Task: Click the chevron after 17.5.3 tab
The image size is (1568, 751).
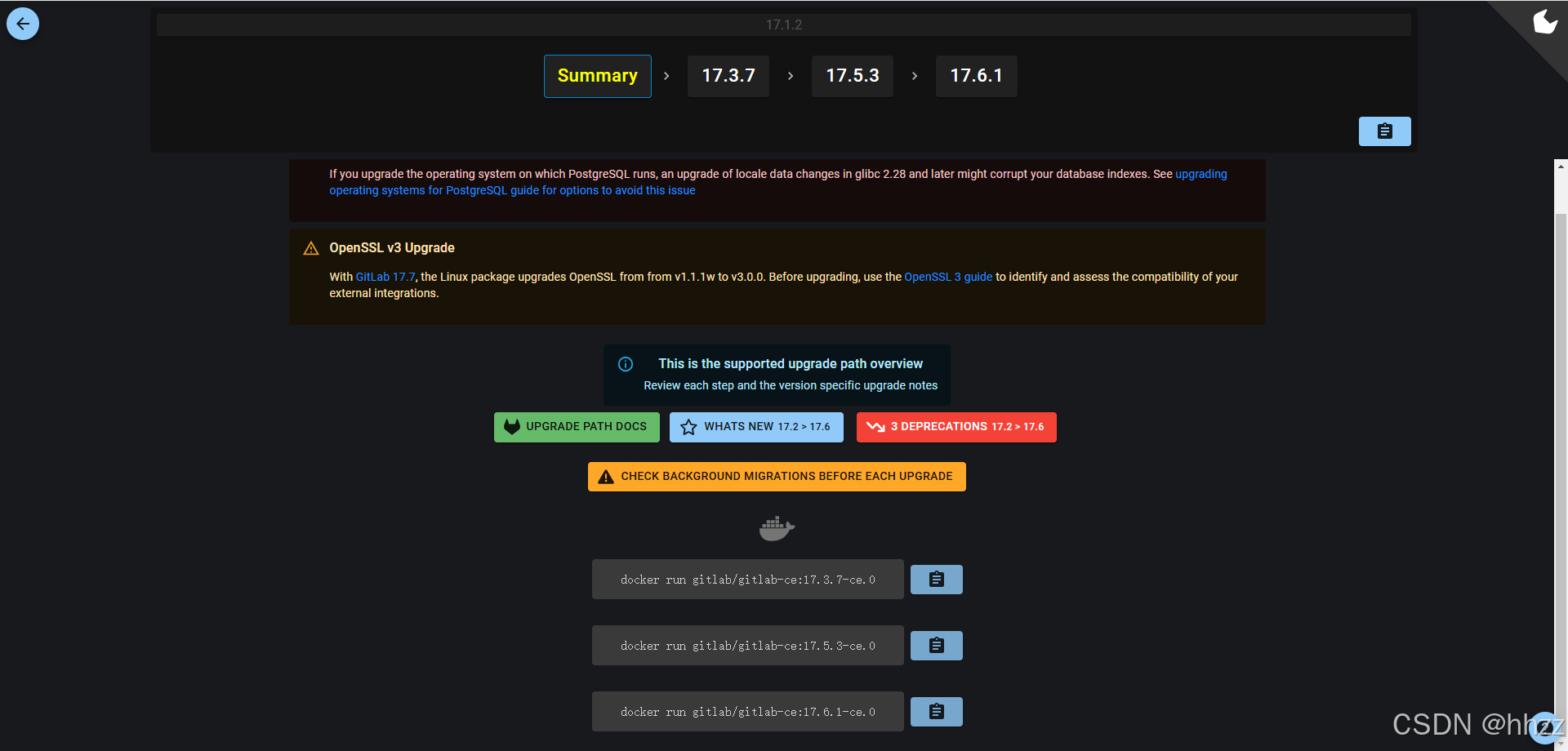Action: (x=915, y=76)
